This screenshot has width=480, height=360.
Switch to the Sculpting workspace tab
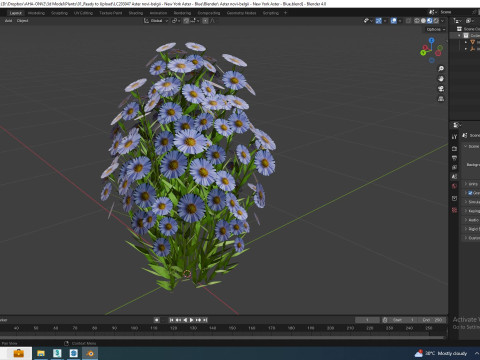click(x=59, y=13)
